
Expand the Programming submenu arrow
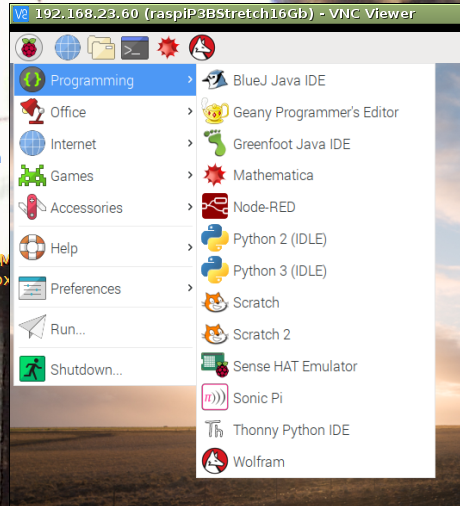point(190,80)
